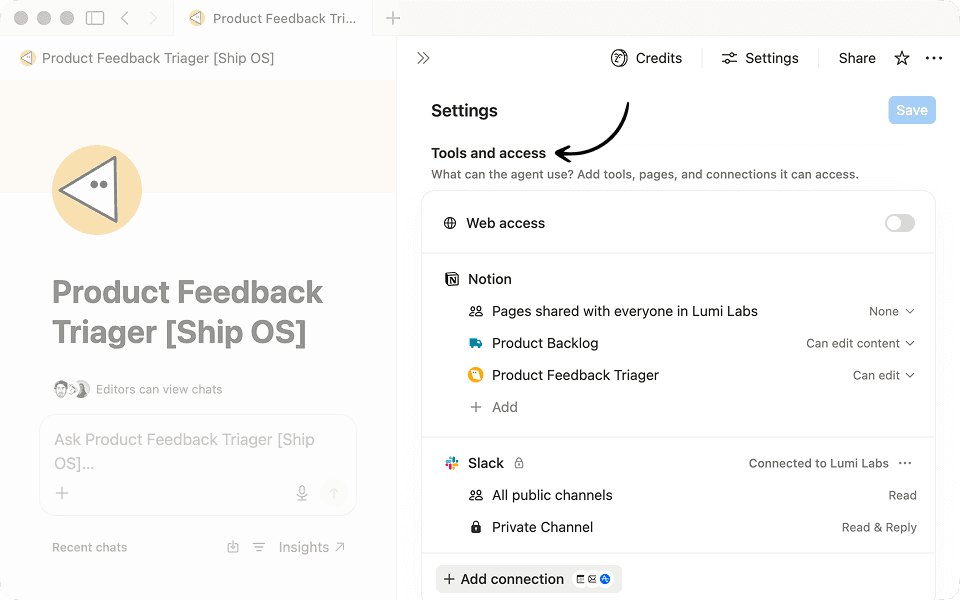Viewport: 960px width, 600px height.
Task: Open the Credits menu item
Action: click(x=646, y=58)
